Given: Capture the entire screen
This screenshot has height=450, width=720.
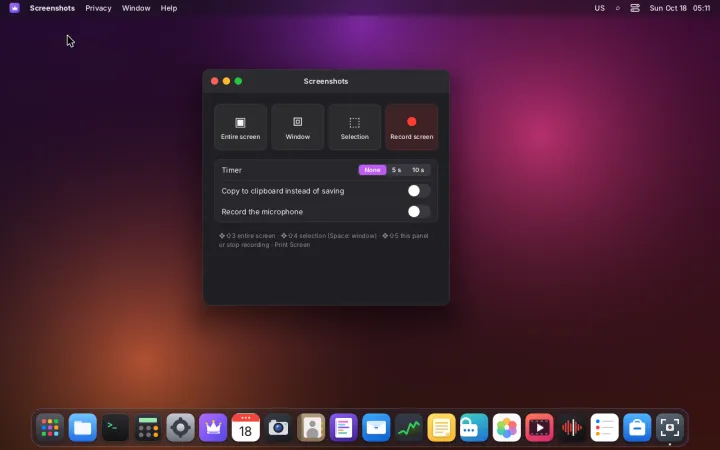Looking at the screenshot, I should (240, 127).
